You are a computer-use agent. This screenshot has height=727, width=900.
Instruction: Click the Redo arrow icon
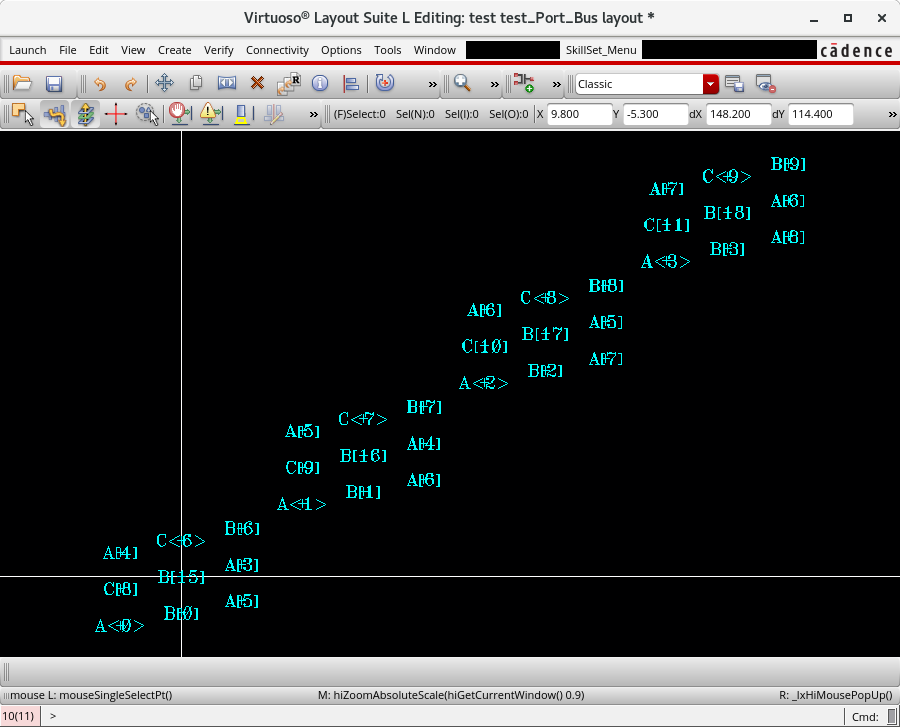[131, 84]
